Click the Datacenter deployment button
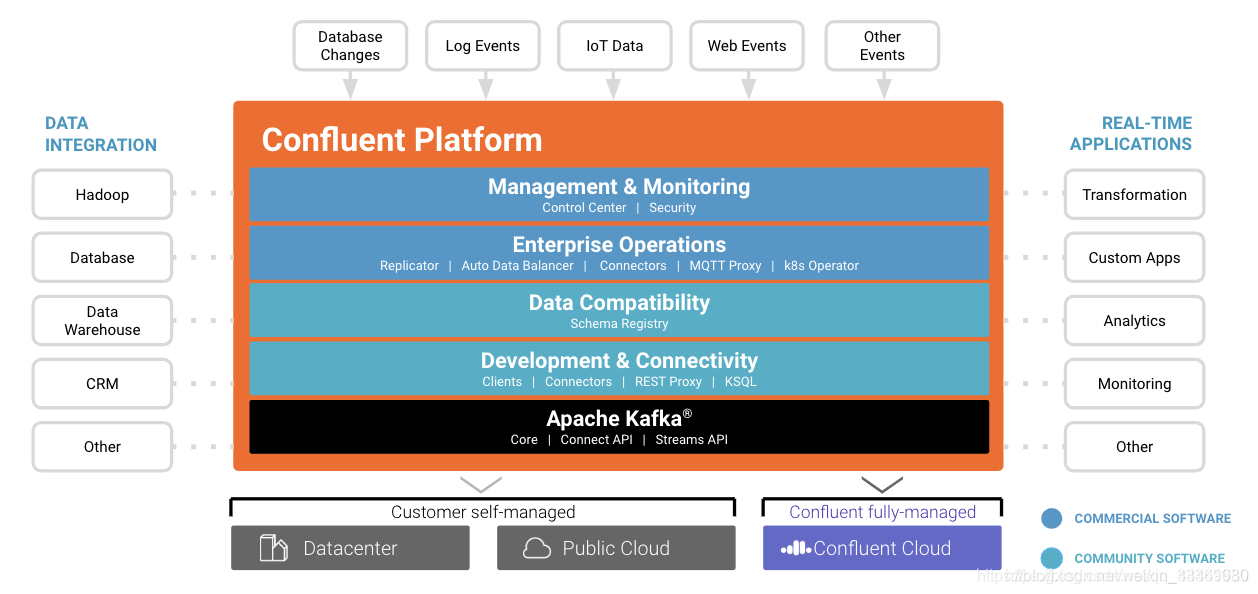Viewport: 1258px width, 594px height. click(350, 548)
